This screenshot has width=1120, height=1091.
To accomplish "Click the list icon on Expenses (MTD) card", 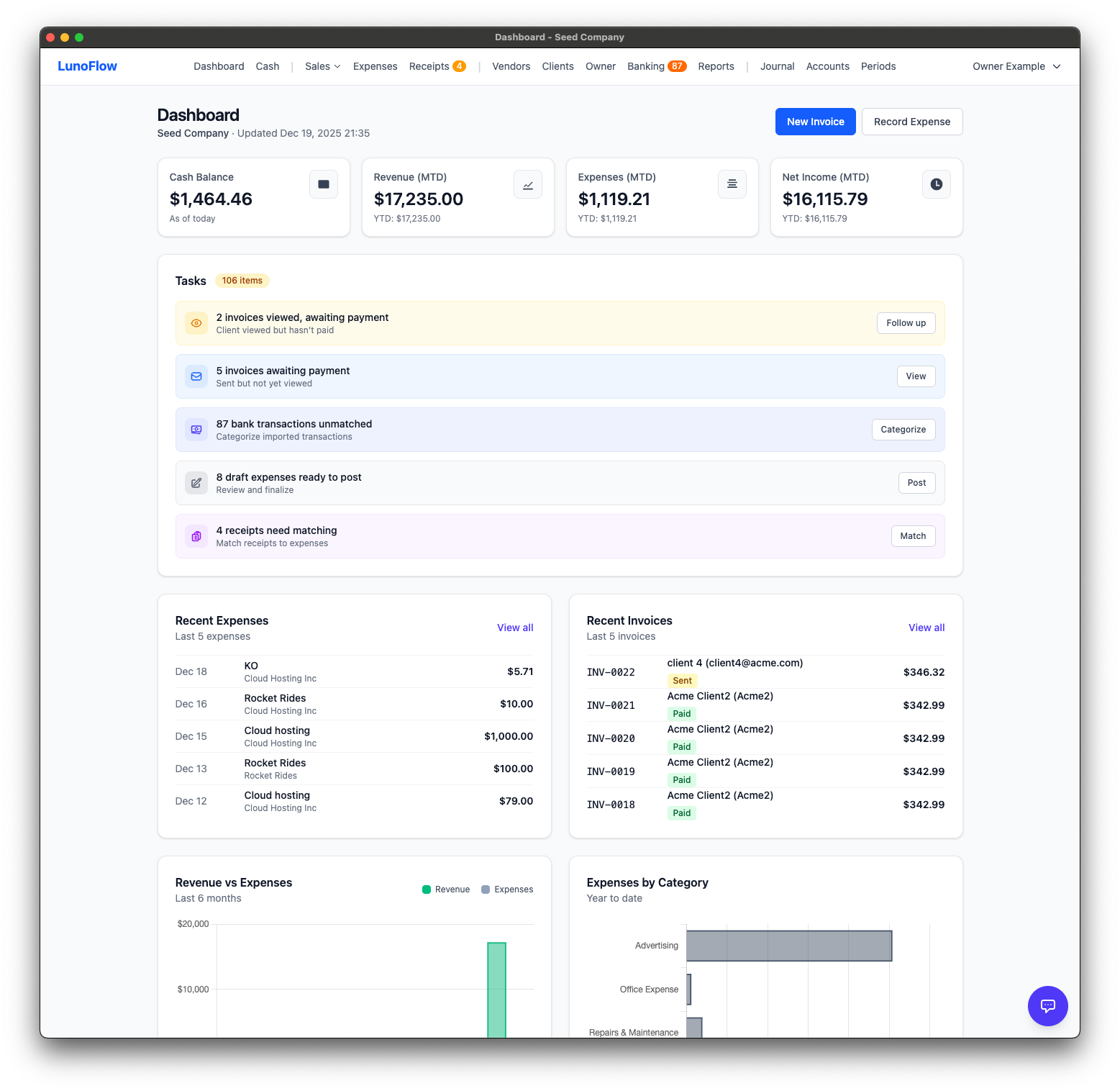I will (x=732, y=184).
